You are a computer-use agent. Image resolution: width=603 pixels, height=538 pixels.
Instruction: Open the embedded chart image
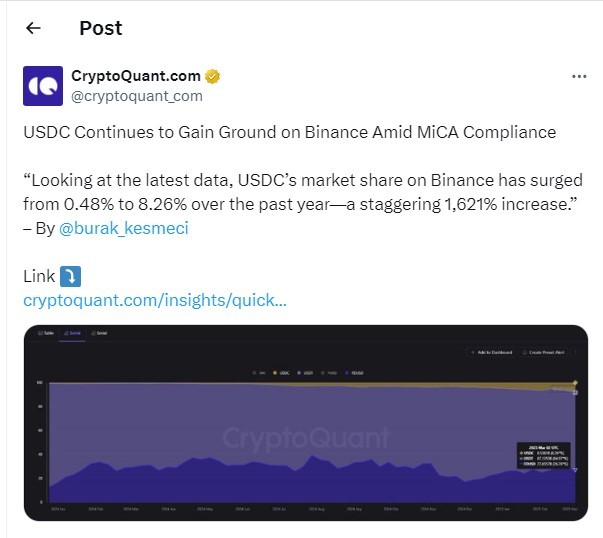point(306,423)
